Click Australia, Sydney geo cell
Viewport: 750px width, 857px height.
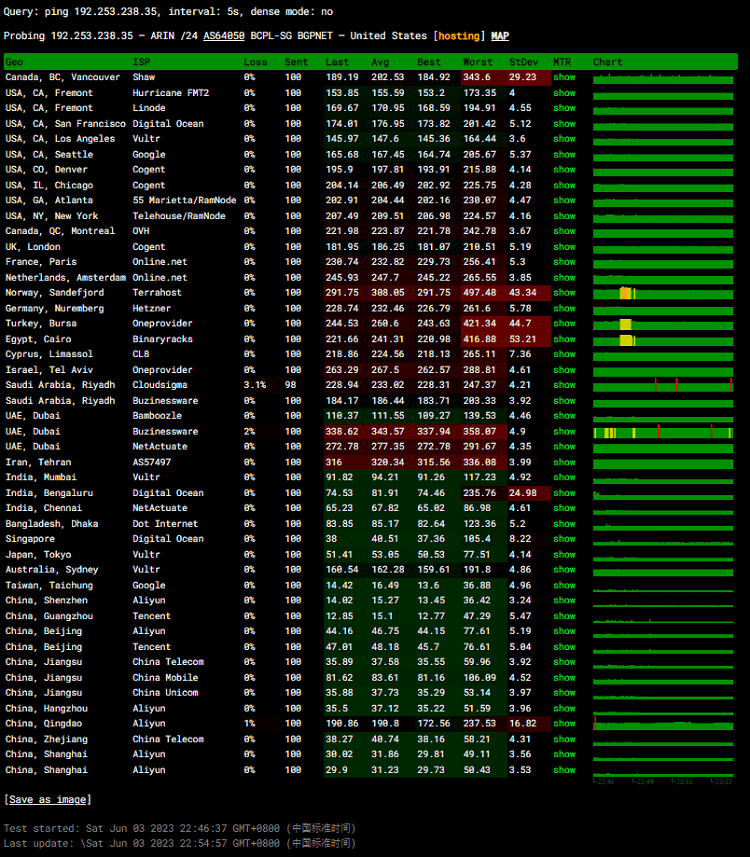(52, 570)
